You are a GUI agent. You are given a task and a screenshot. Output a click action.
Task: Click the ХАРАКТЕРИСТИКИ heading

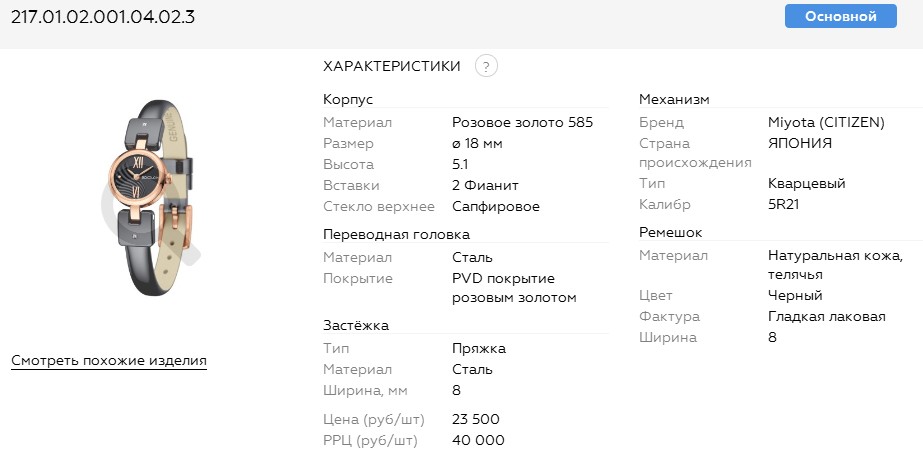pos(392,66)
